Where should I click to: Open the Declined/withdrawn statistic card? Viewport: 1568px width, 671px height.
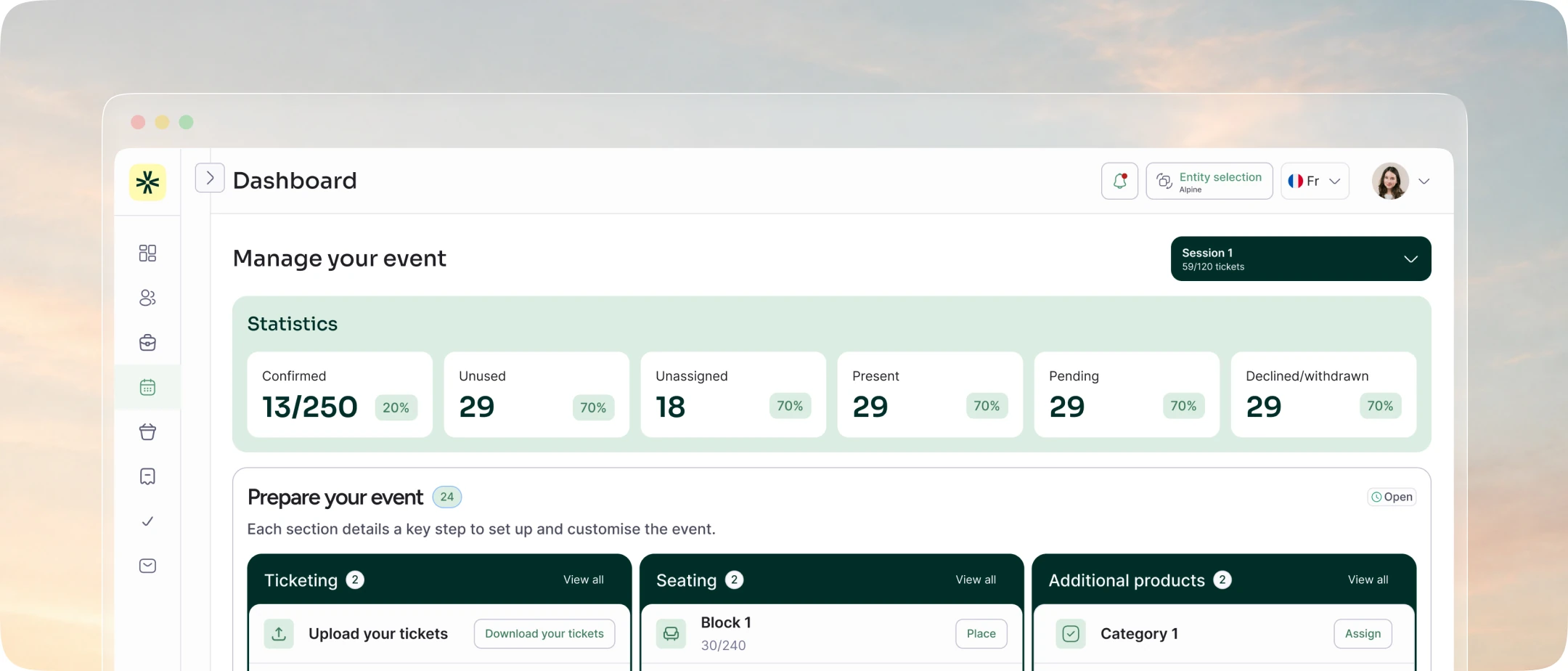click(x=1323, y=394)
